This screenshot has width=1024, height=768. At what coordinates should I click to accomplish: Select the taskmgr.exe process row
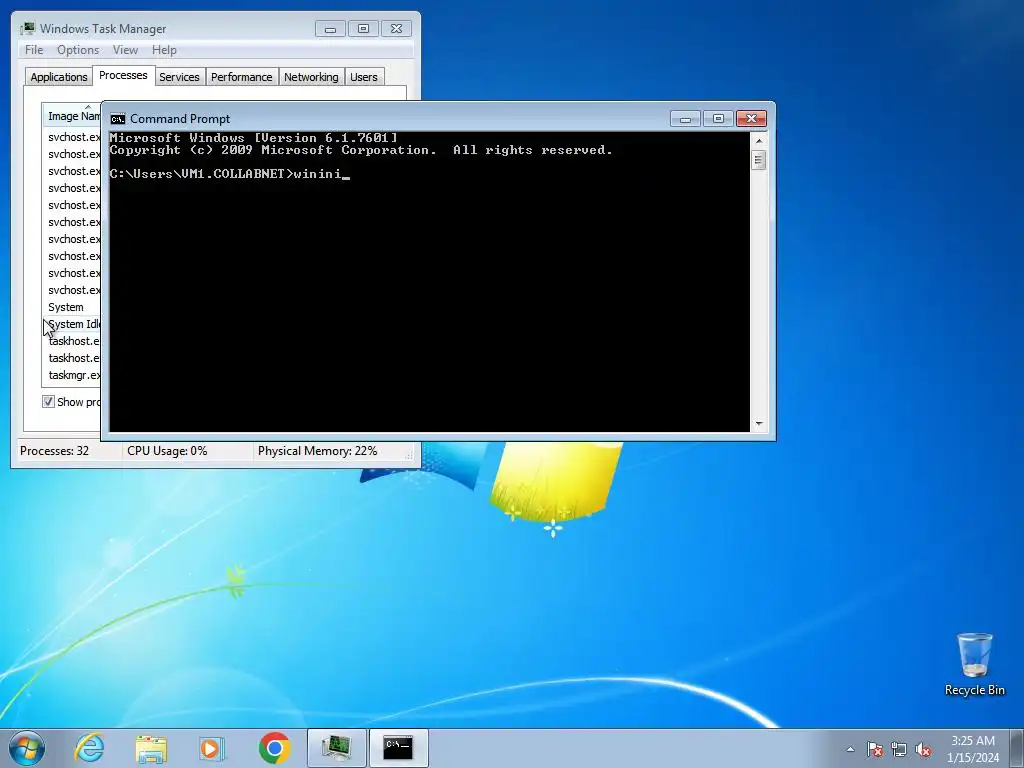click(72, 375)
